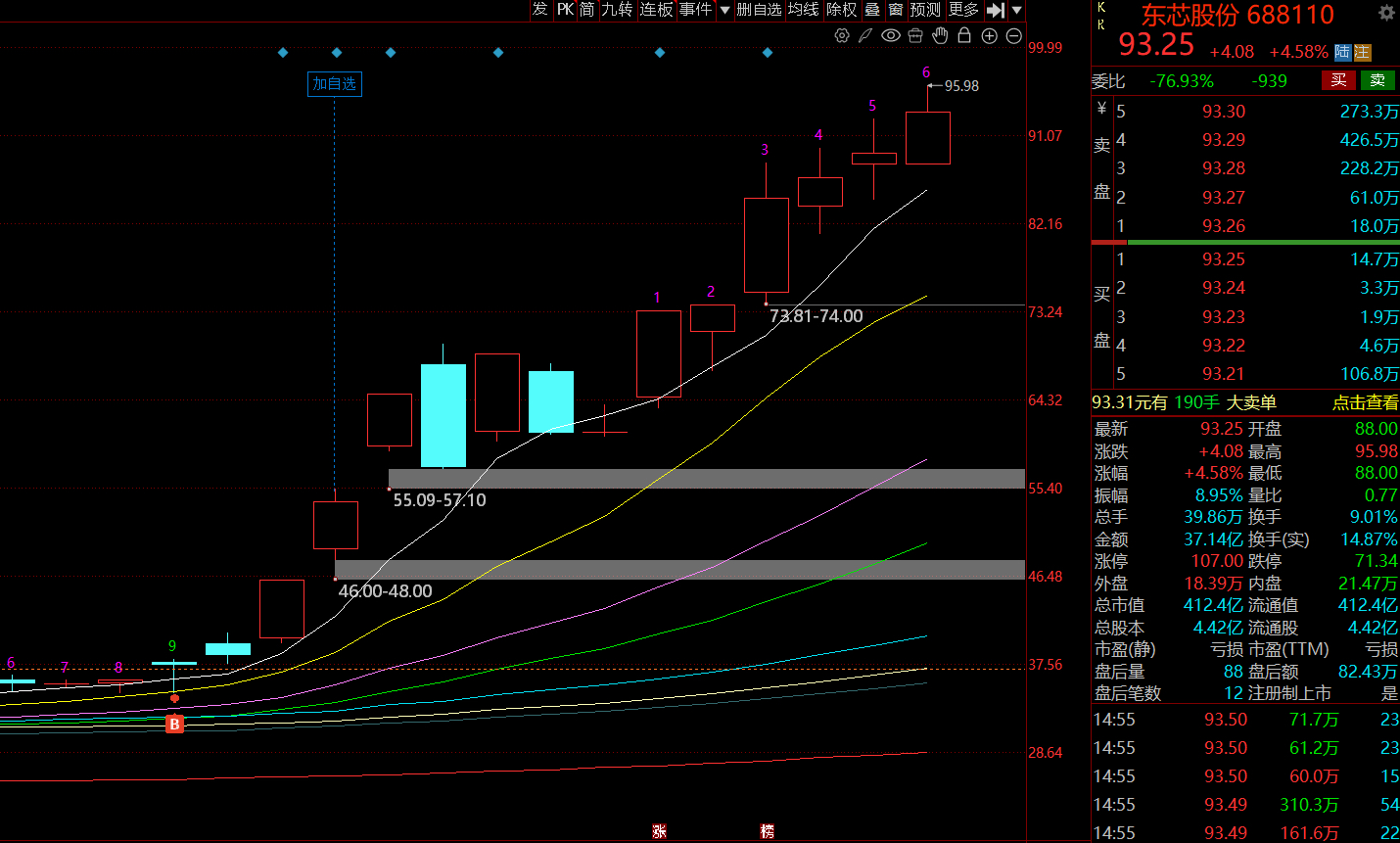This screenshot has width=1400, height=843.
Task: Click the 大卖单 alert text
Action: 1251,402
